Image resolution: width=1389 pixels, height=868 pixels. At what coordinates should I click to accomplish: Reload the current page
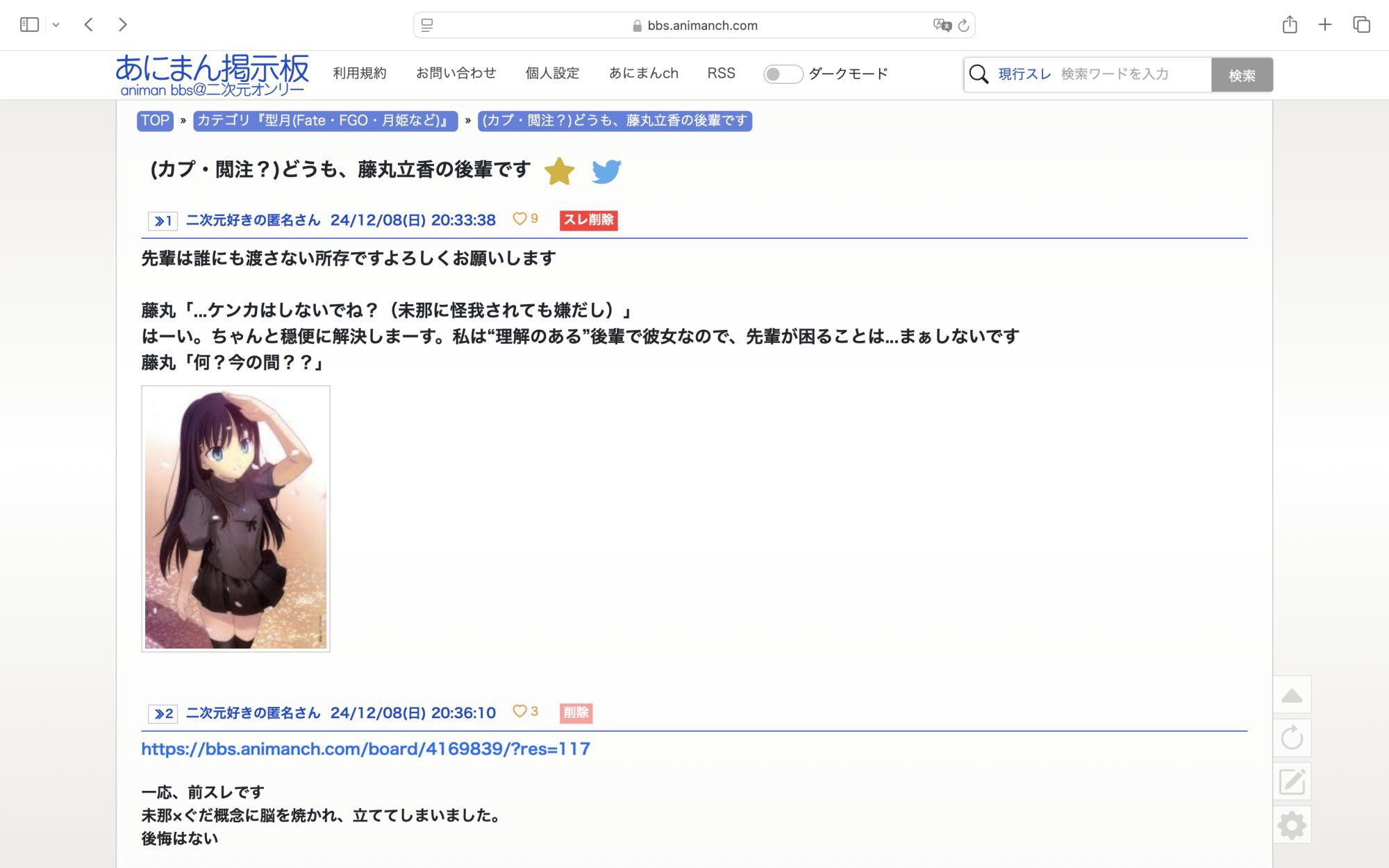click(x=963, y=26)
